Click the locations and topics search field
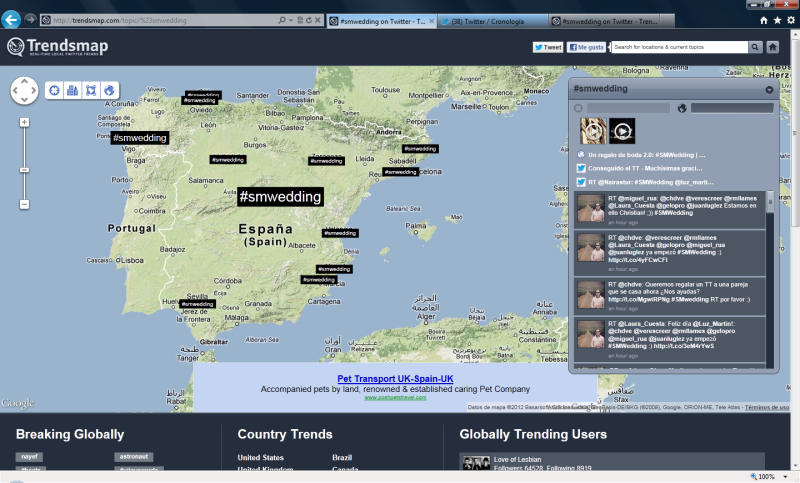Viewport: 800px width, 483px height. tap(680, 47)
